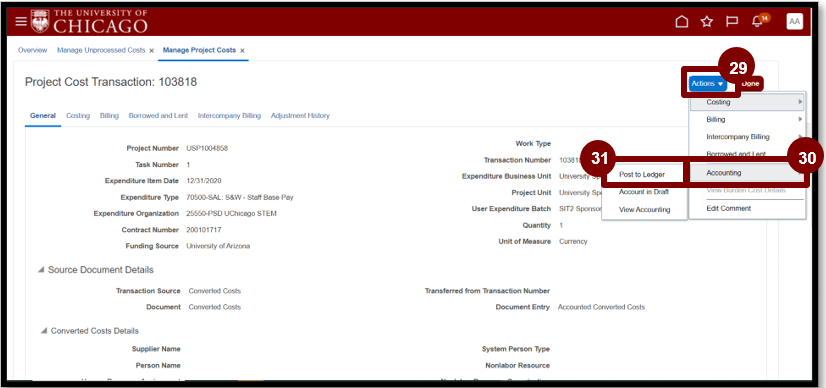
Task: Close the Manage Project Costs tab
Action: point(242,51)
